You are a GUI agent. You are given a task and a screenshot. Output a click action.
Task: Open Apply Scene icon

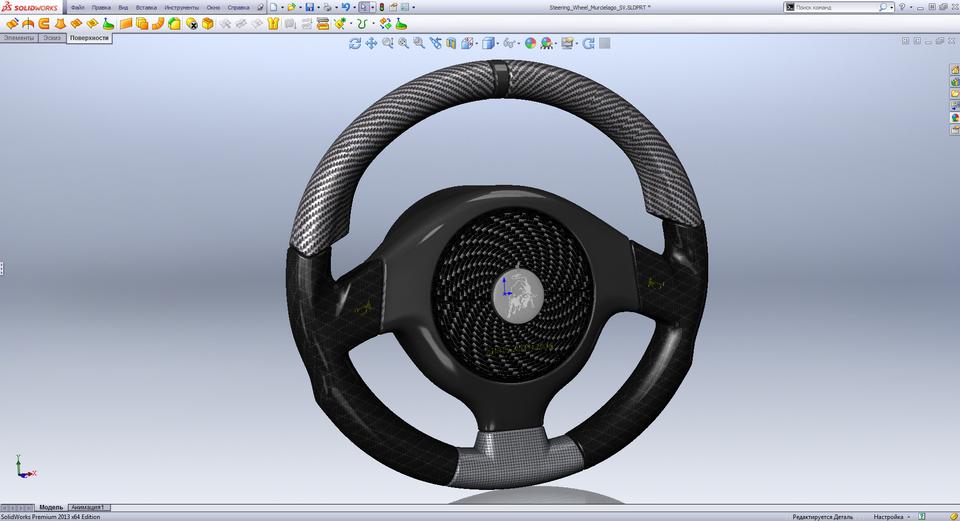click(x=546, y=43)
